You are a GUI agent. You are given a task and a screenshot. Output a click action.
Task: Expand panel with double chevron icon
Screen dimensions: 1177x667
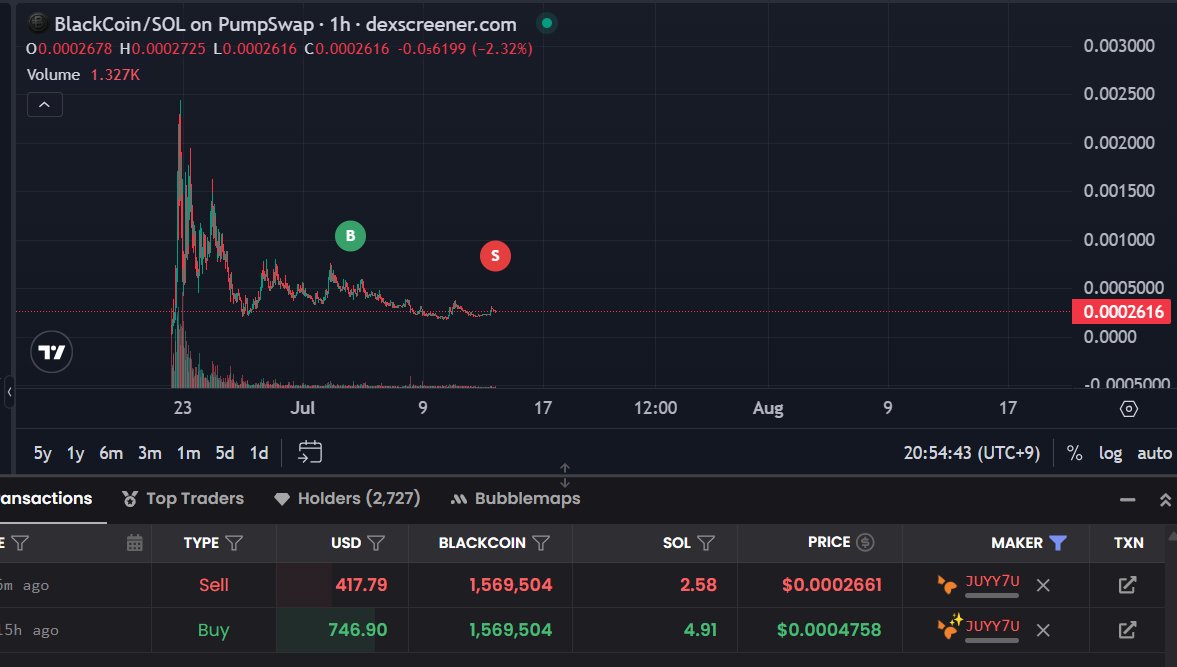1165,500
